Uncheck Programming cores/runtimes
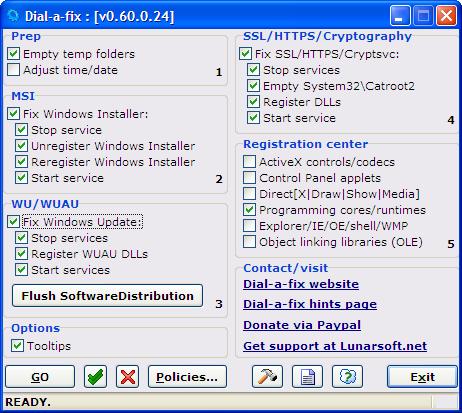462x413 pixels. [249, 210]
